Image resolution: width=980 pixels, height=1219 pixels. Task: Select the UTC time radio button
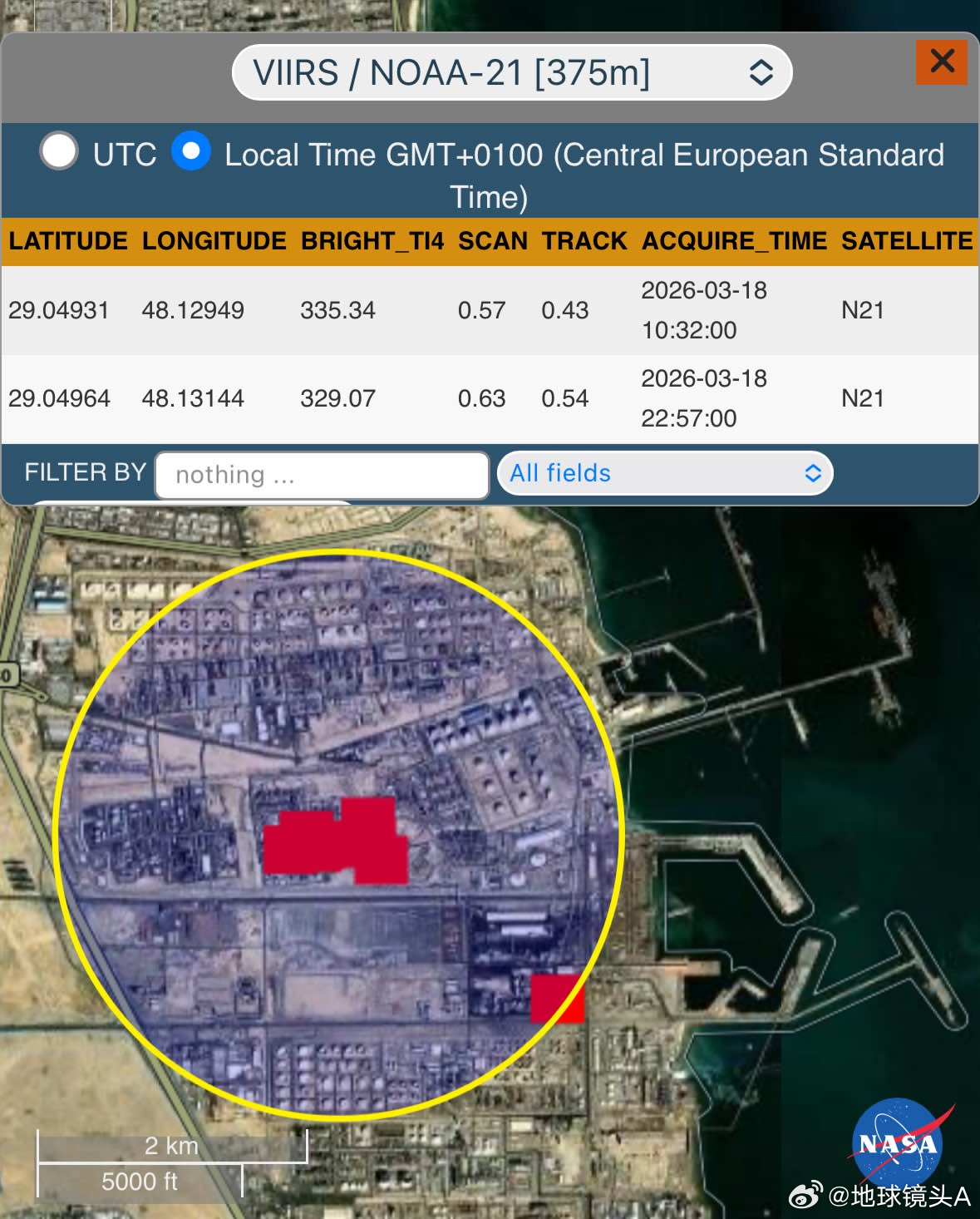pyautogui.click(x=59, y=151)
